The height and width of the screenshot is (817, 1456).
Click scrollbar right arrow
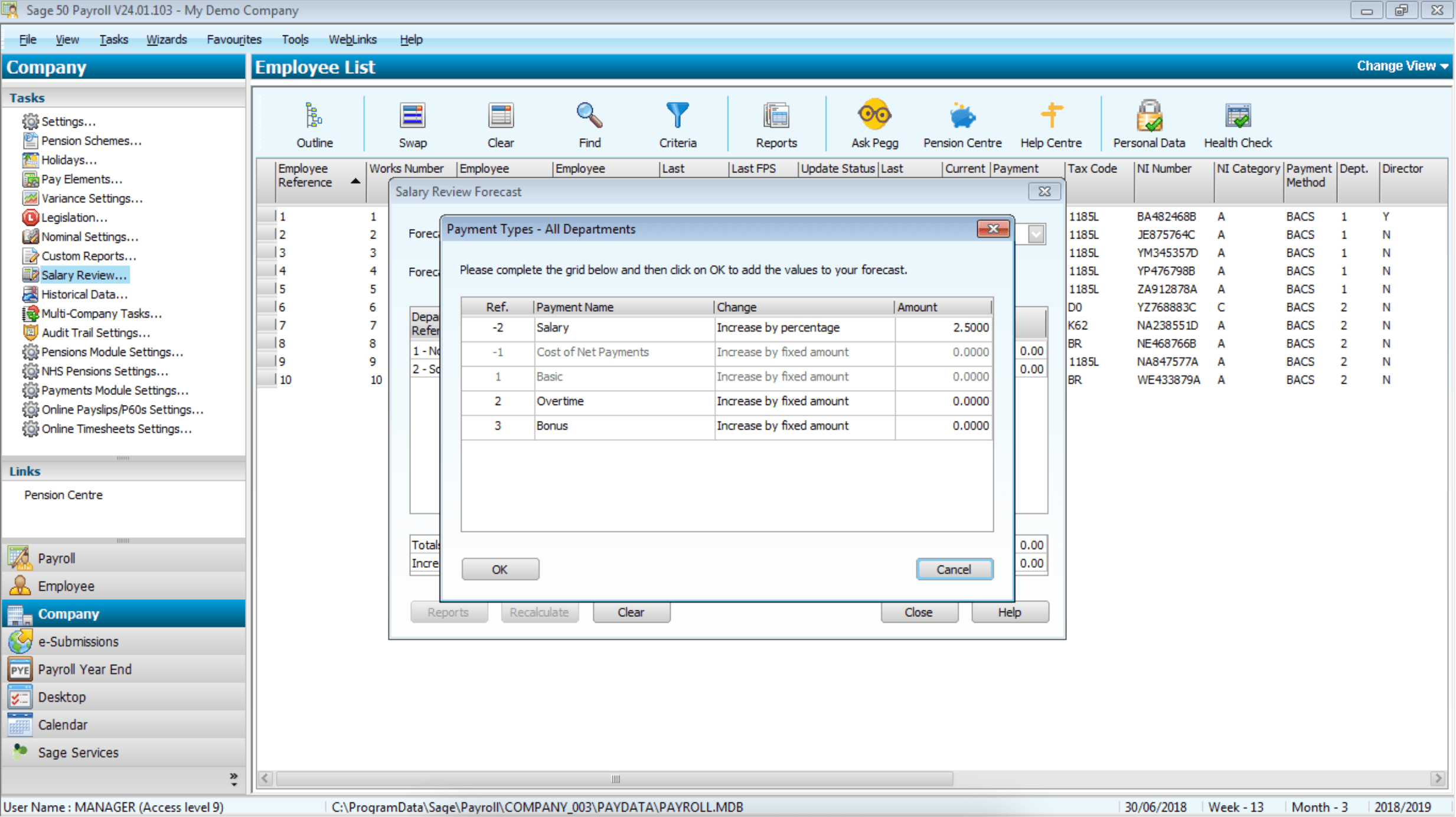point(1439,779)
